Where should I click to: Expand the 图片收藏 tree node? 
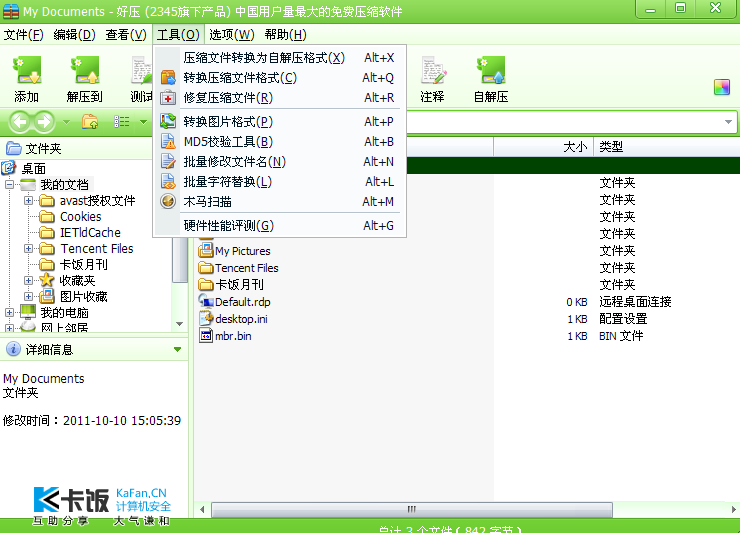click(28, 296)
